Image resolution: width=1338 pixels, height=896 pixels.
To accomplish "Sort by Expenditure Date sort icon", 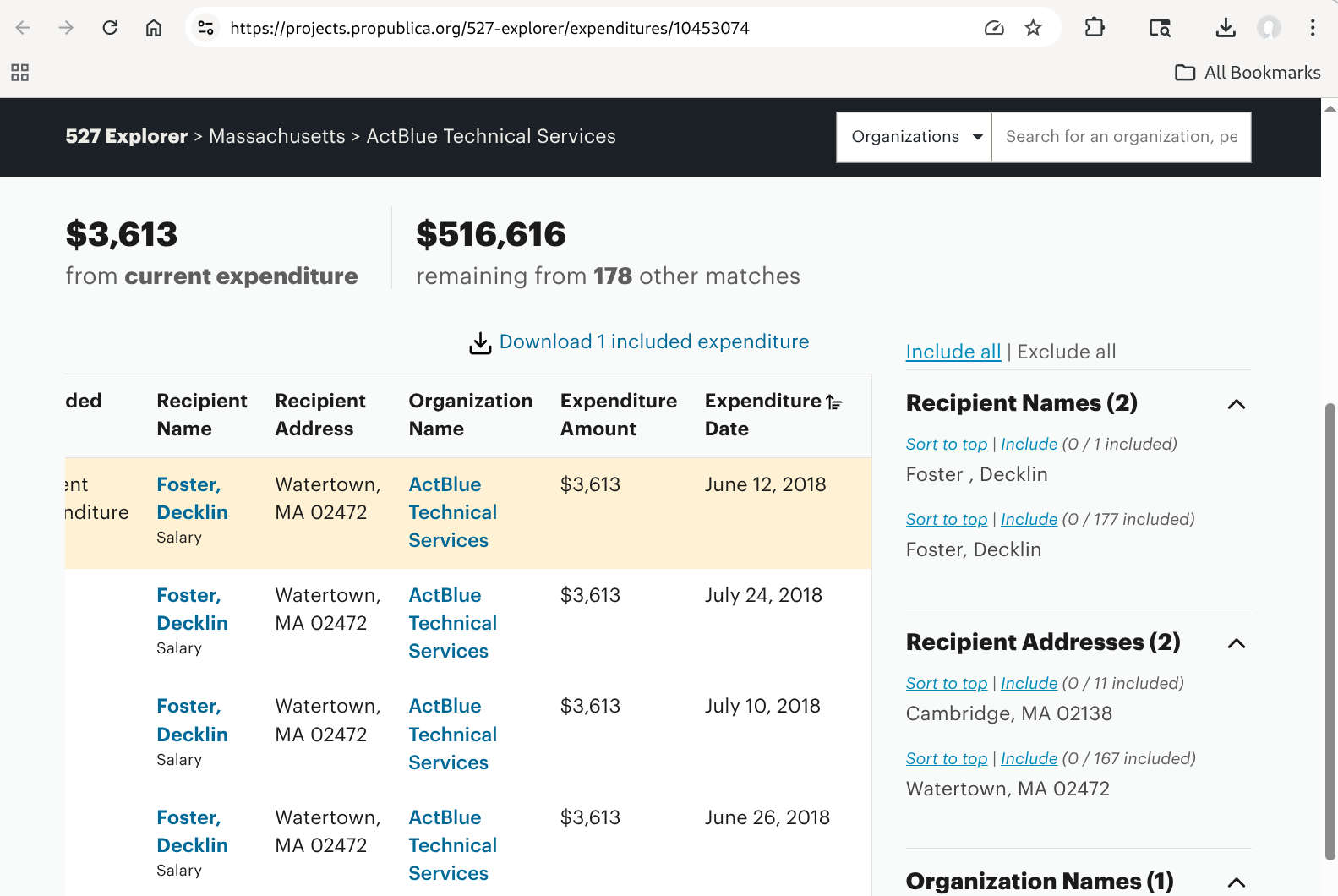I will [834, 402].
